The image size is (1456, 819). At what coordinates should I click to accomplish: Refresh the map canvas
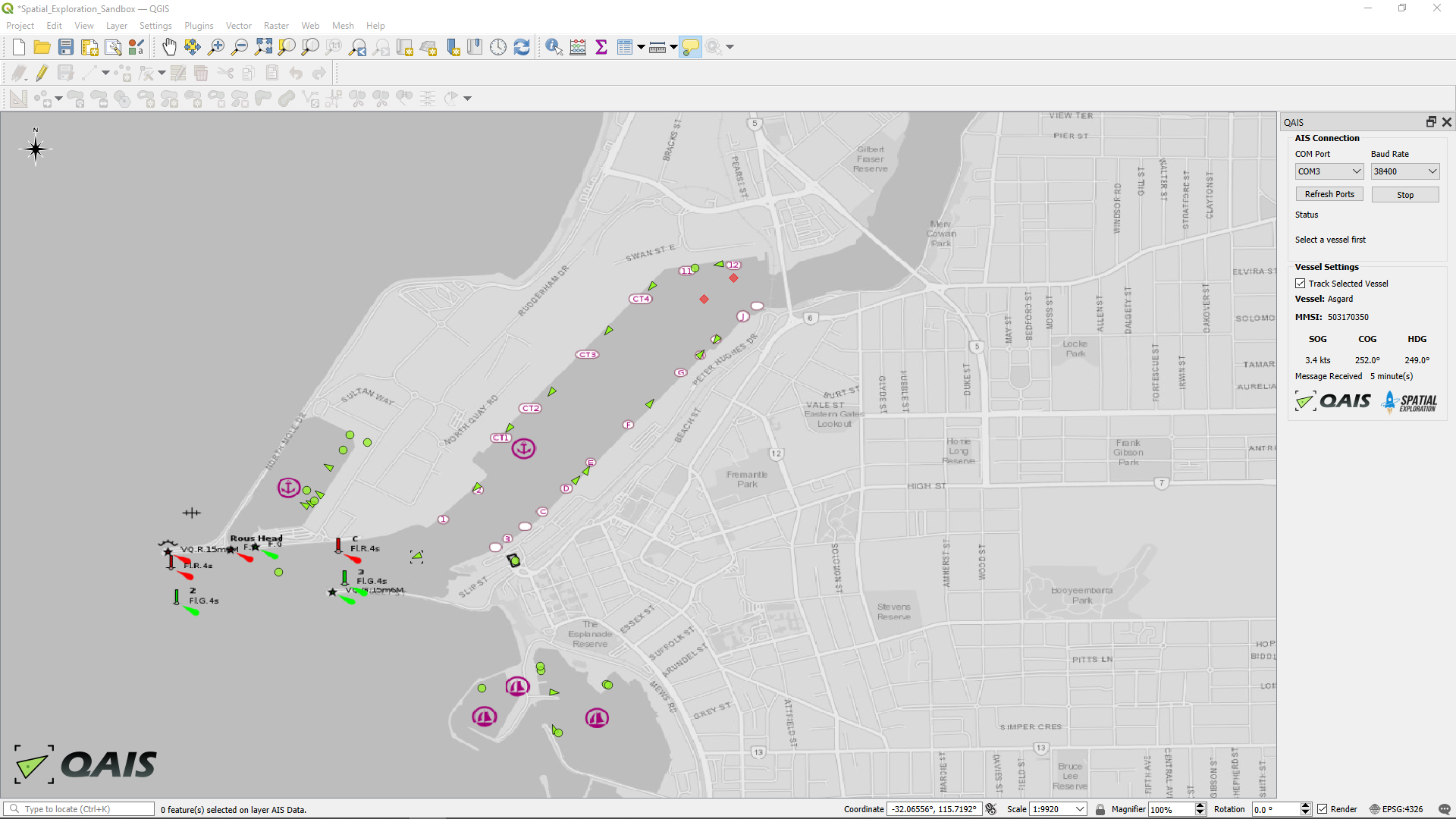tap(522, 47)
